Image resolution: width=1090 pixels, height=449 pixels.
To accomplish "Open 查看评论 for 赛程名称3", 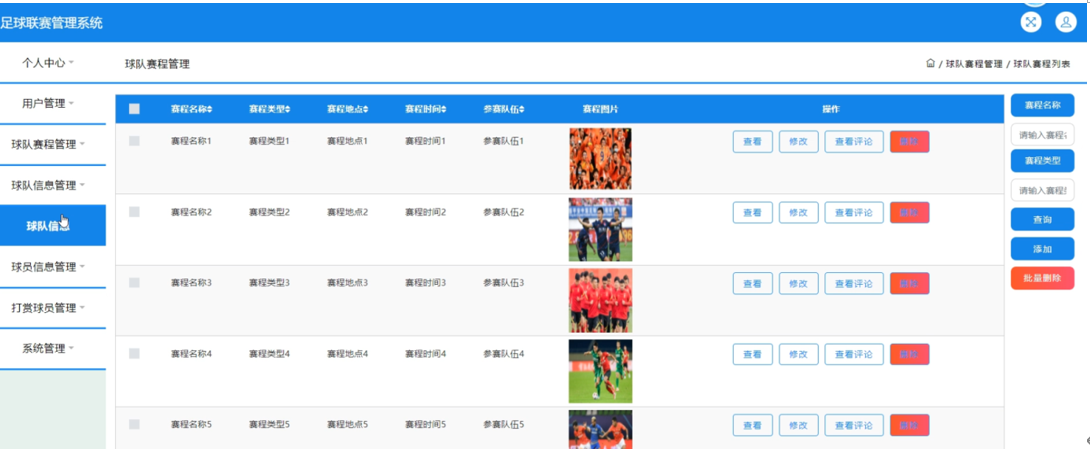I will click(854, 284).
